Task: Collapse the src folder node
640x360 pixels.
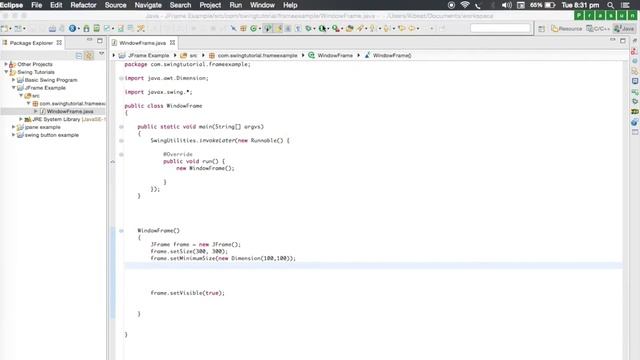Action: point(21,96)
